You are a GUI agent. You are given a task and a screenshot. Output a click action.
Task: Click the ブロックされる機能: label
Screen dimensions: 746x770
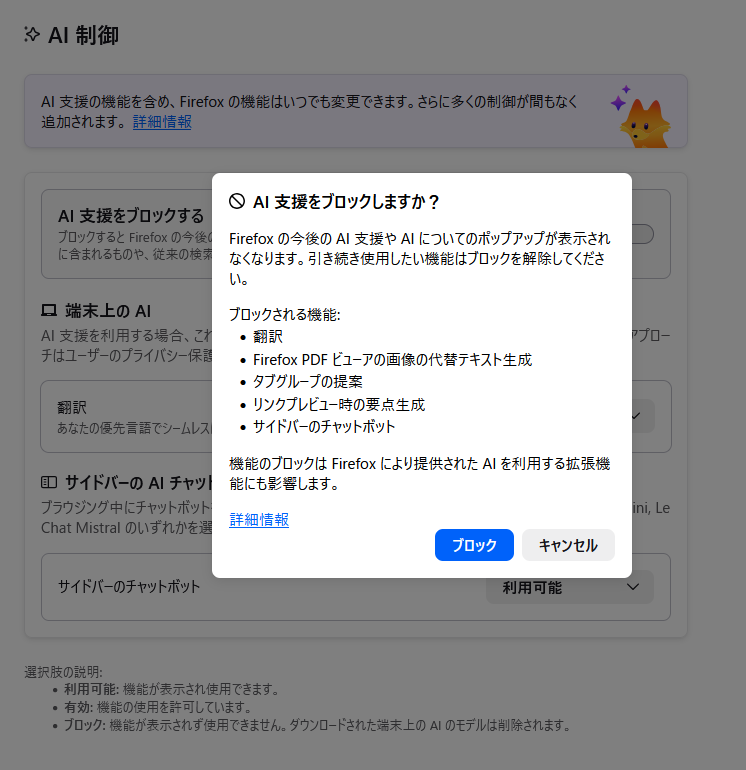pos(285,314)
